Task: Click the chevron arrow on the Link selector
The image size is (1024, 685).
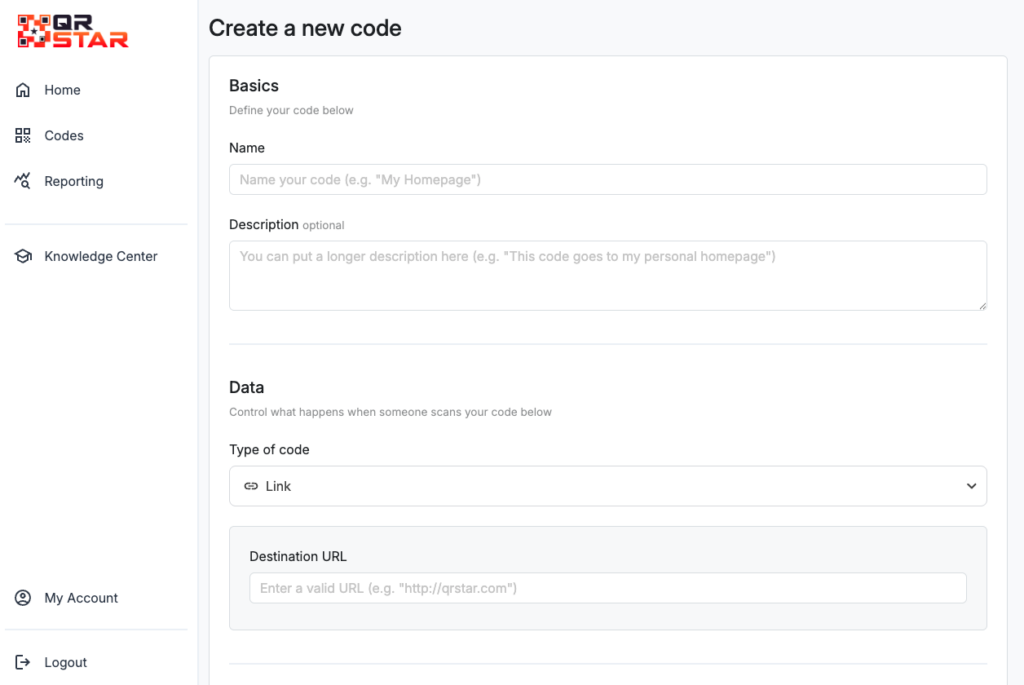Action: pyautogui.click(x=971, y=486)
